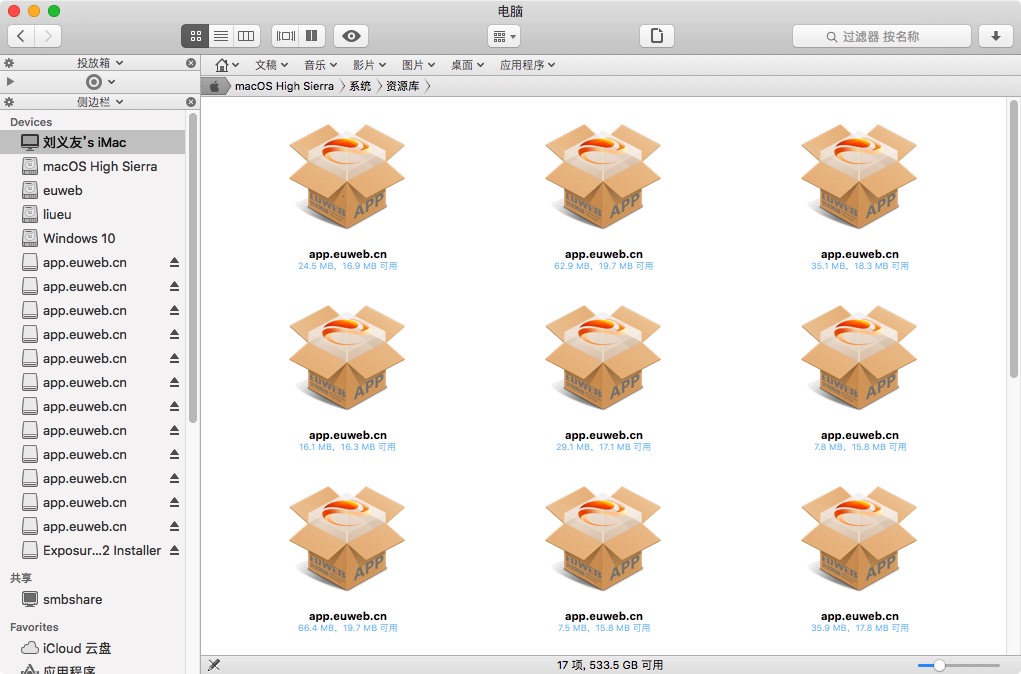Select the app.euweb.cn volume showing 35.9 MB
The width and height of the screenshot is (1021, 674).
click(x=860, y=559)
